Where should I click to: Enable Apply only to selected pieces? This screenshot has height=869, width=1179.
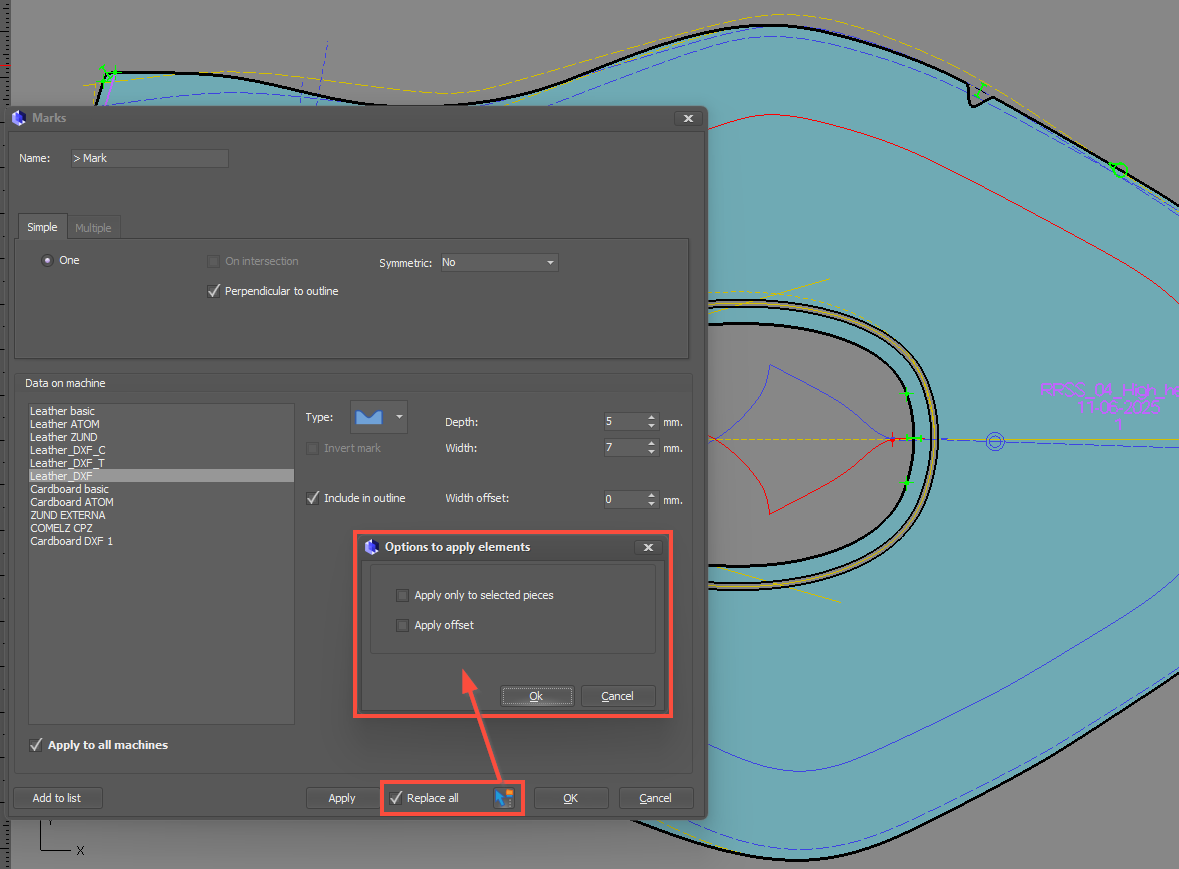pos(403,595)
